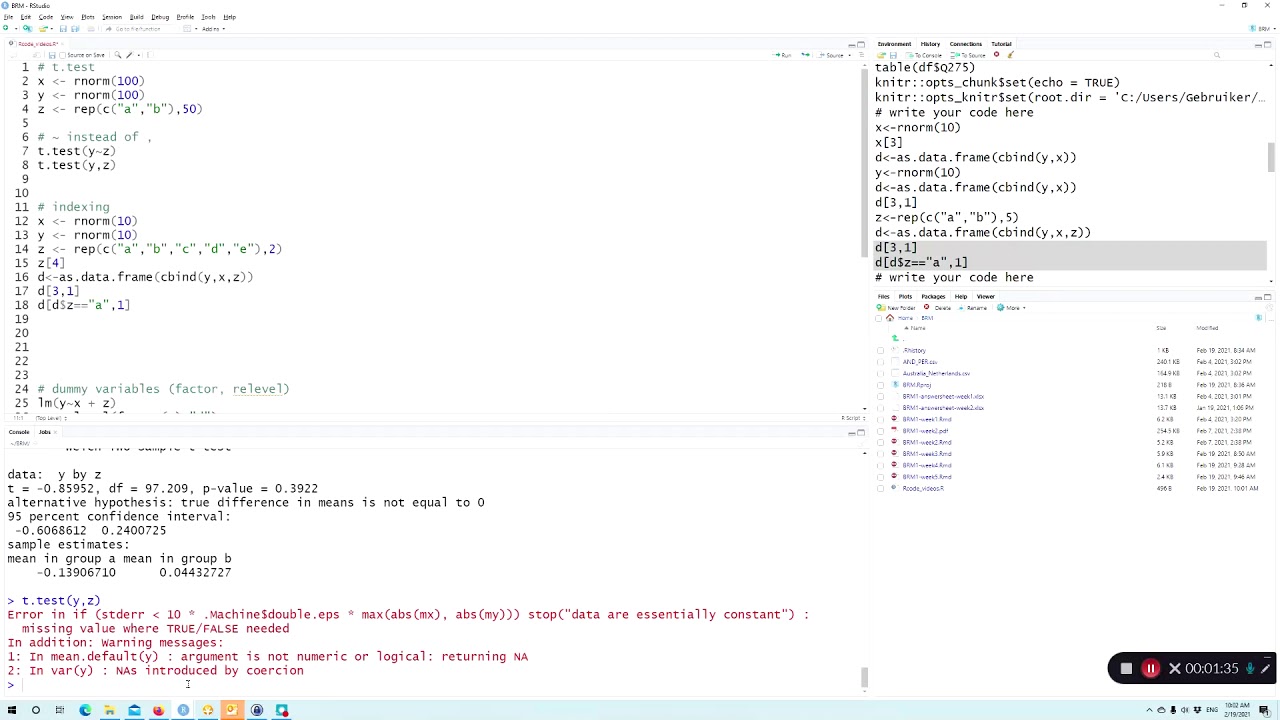
Task: Switch to the History tab
Action: [930, 44]
